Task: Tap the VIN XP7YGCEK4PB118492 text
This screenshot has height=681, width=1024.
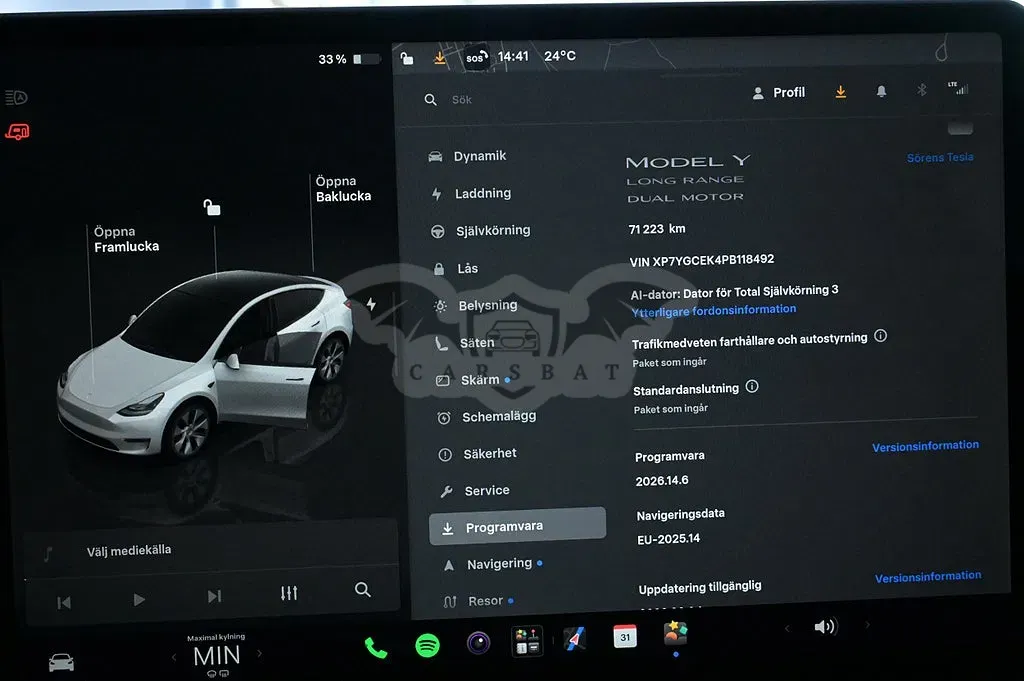Action: [x=702, y=261]
